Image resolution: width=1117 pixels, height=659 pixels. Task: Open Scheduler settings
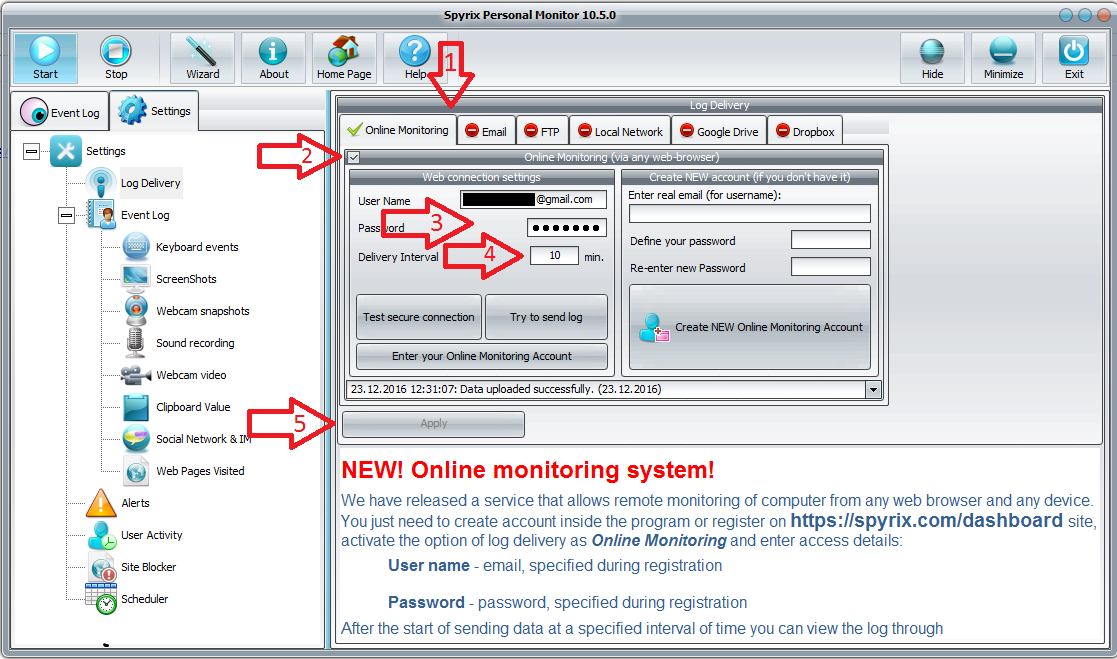[x=144, y=599]
